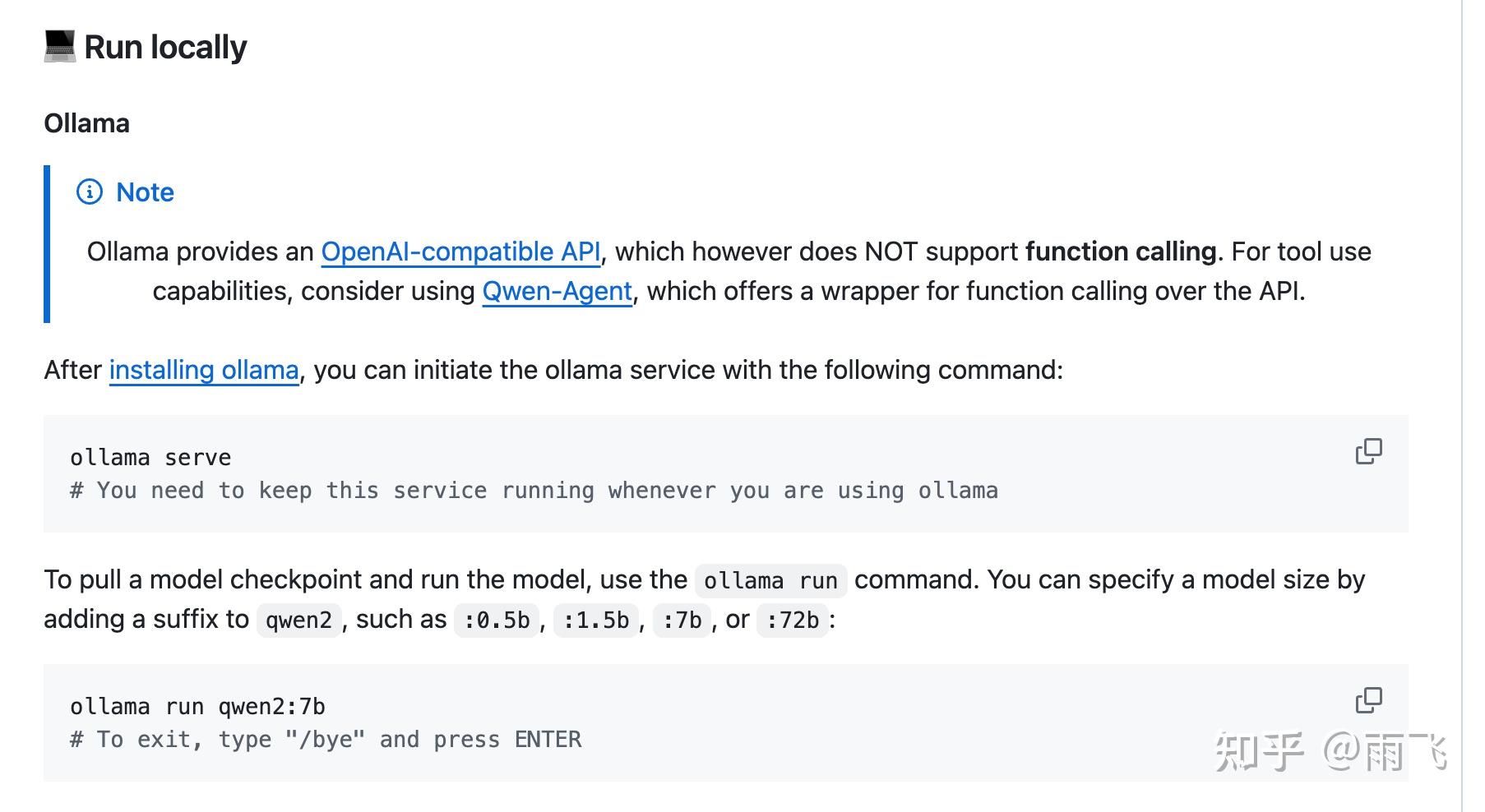Screen dimensions: 1485x812
Task: Click the :0.5b suffix code tag
Action: coord(497,621)
